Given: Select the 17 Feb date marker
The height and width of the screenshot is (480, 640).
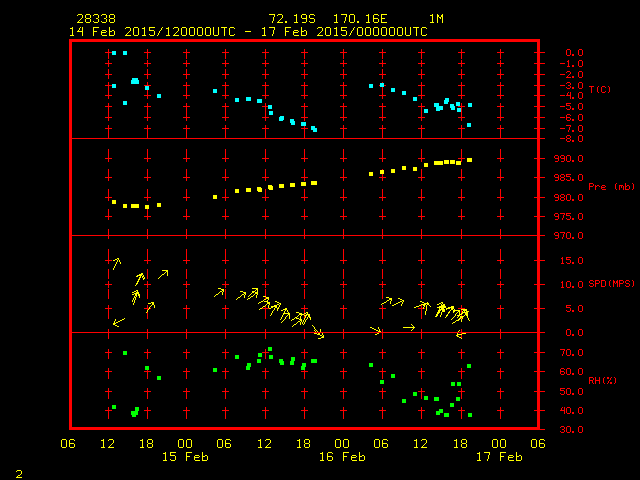Looking at the screenshot, I should (498, 456).
